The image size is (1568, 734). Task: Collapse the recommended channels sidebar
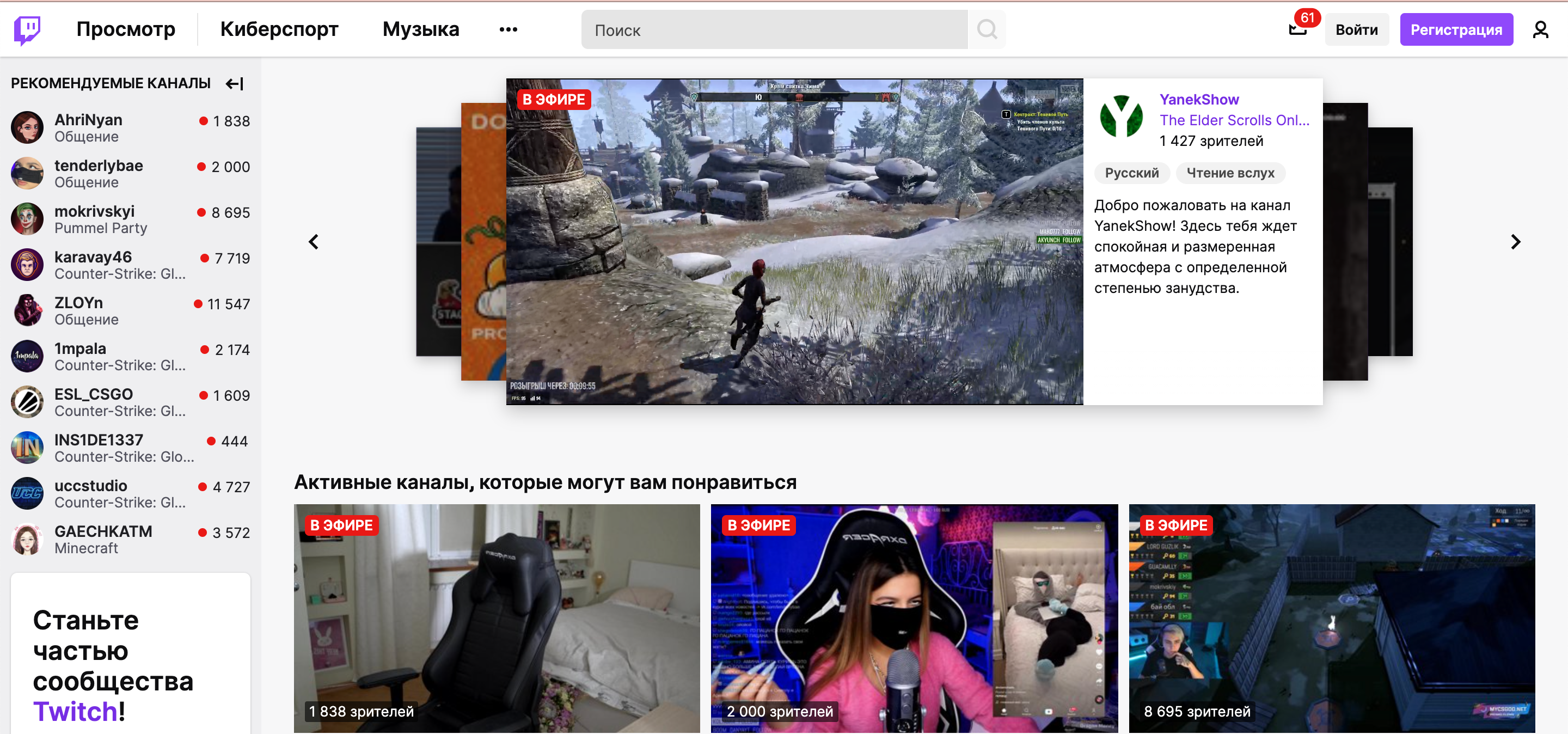point(234,83)
